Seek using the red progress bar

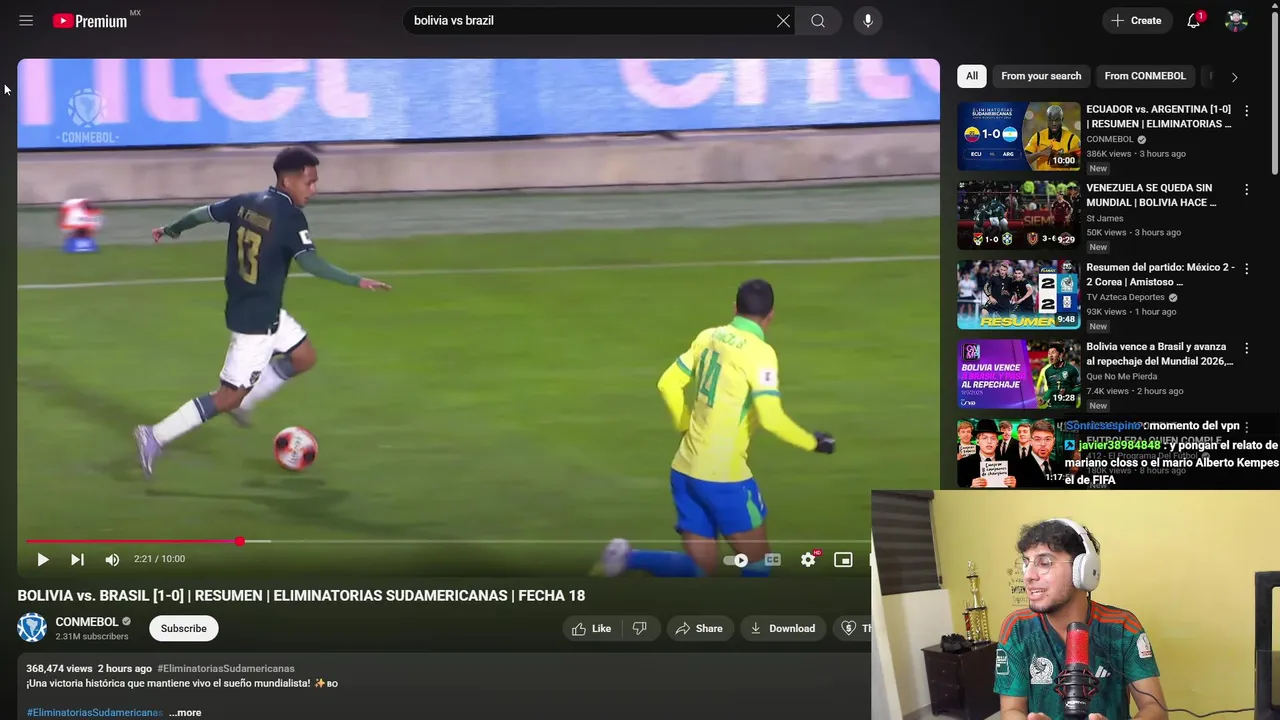448,541
